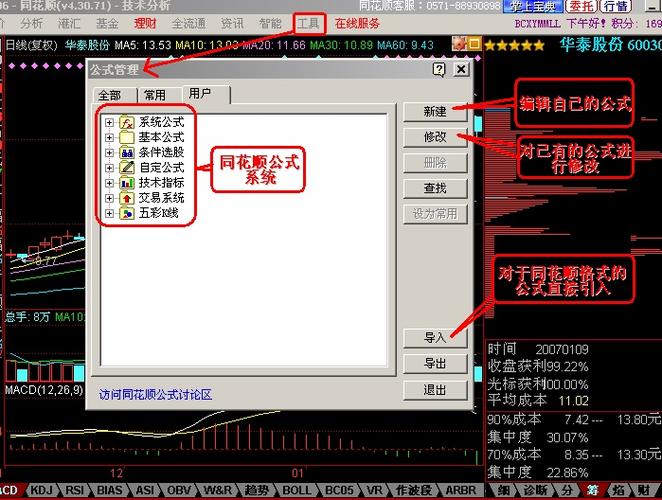The width and height of the screenshot is (662, 500).
Task: Click the 导入 button
Action: [x=435, y=338]
